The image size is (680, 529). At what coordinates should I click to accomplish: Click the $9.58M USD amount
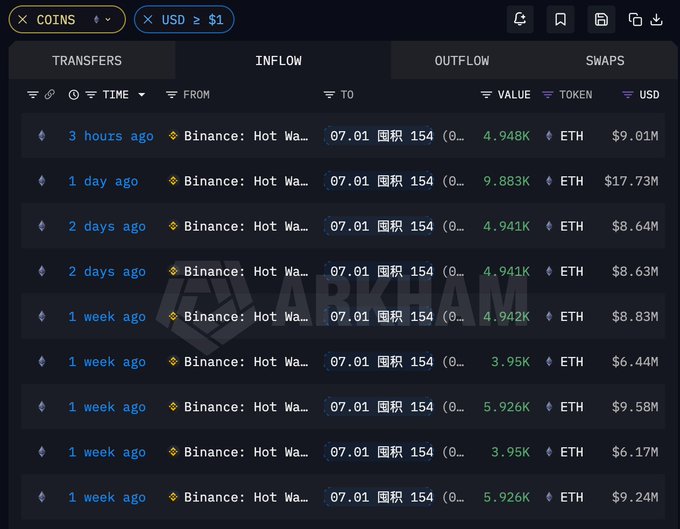click(635, 407)
